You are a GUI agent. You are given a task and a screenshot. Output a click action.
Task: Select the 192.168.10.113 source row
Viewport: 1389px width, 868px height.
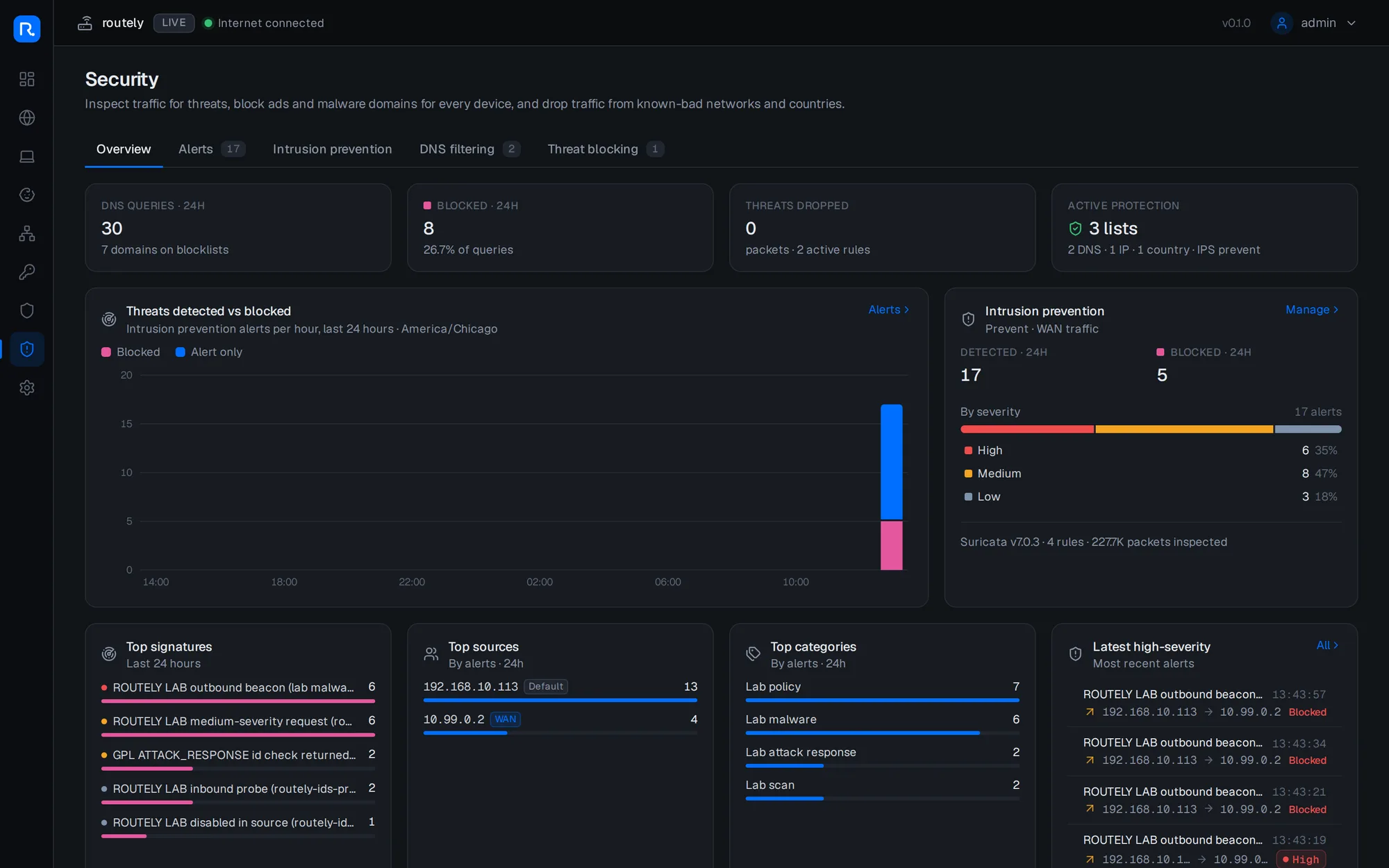[560, 691]
